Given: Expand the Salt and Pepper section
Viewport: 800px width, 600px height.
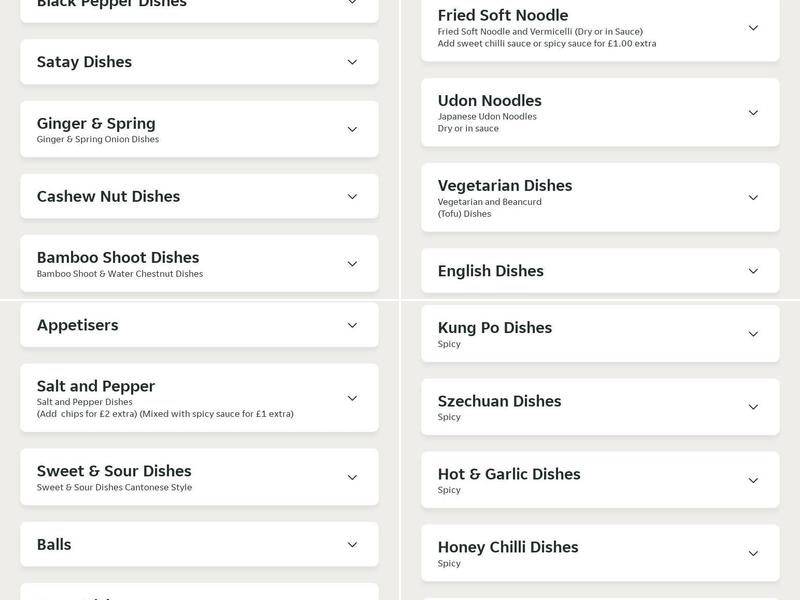Looking at the screenshot, I should pyautogui.click(x=351, y=397).
